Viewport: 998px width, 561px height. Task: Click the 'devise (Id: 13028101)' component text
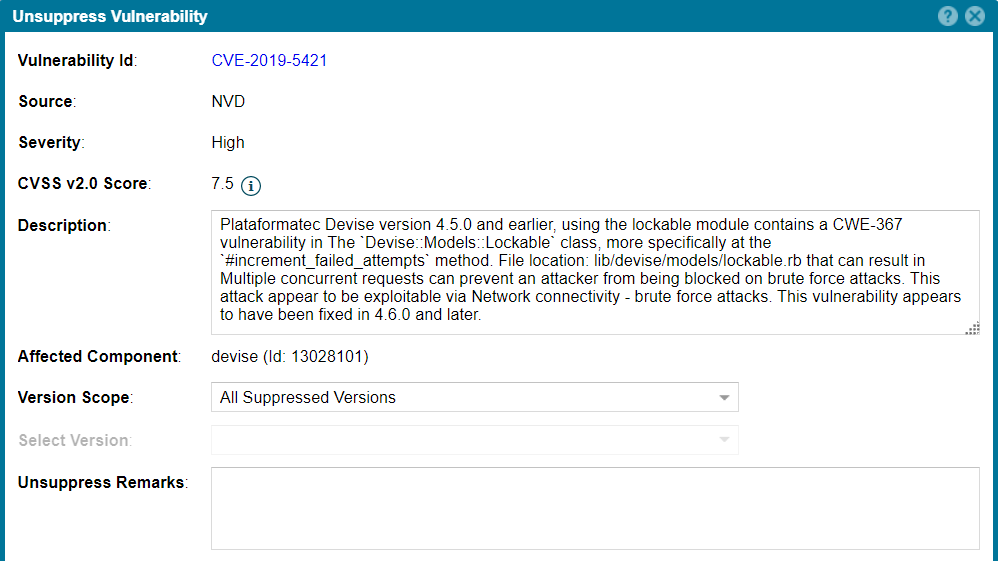pyautogui.click(x=290, y=357)
